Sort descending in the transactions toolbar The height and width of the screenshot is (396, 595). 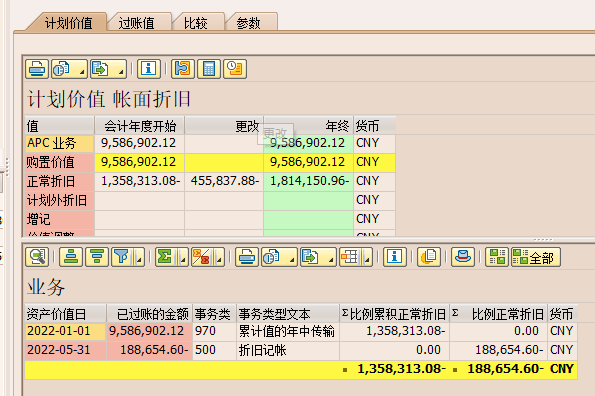point(97,257)
